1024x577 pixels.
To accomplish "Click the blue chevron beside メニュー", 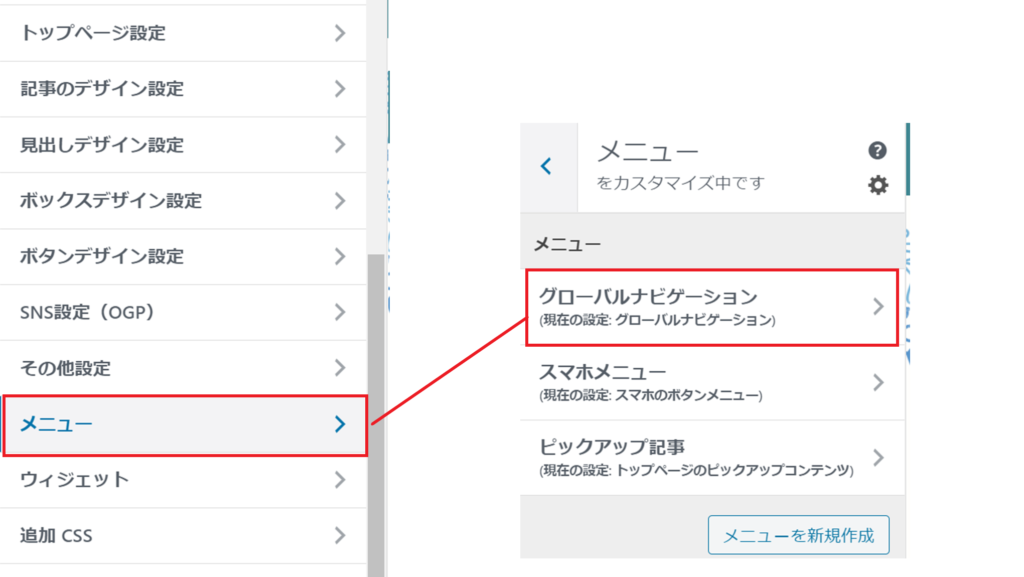I will point(340,424).
